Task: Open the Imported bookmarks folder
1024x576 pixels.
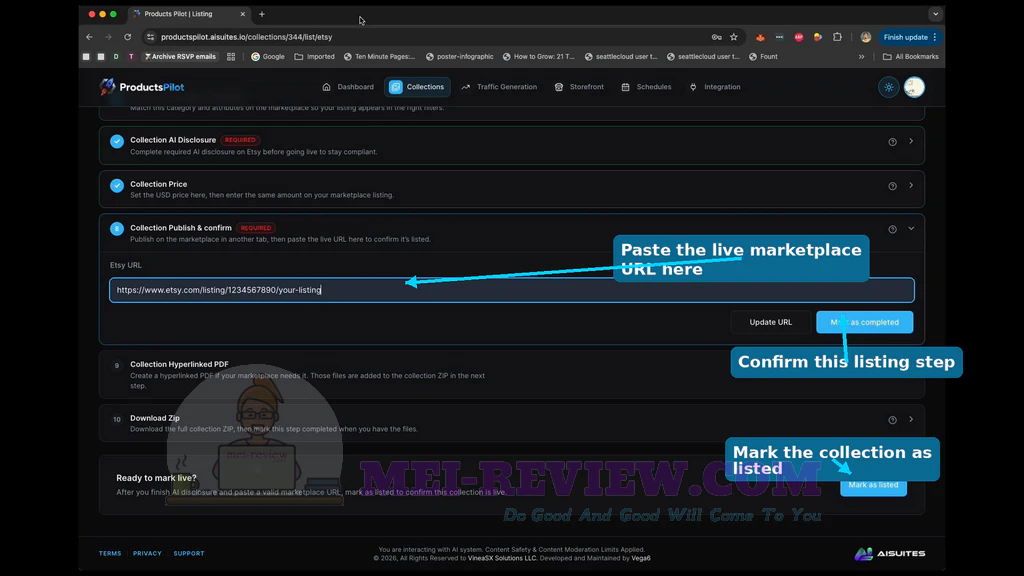Action: [x=314, y=57]
